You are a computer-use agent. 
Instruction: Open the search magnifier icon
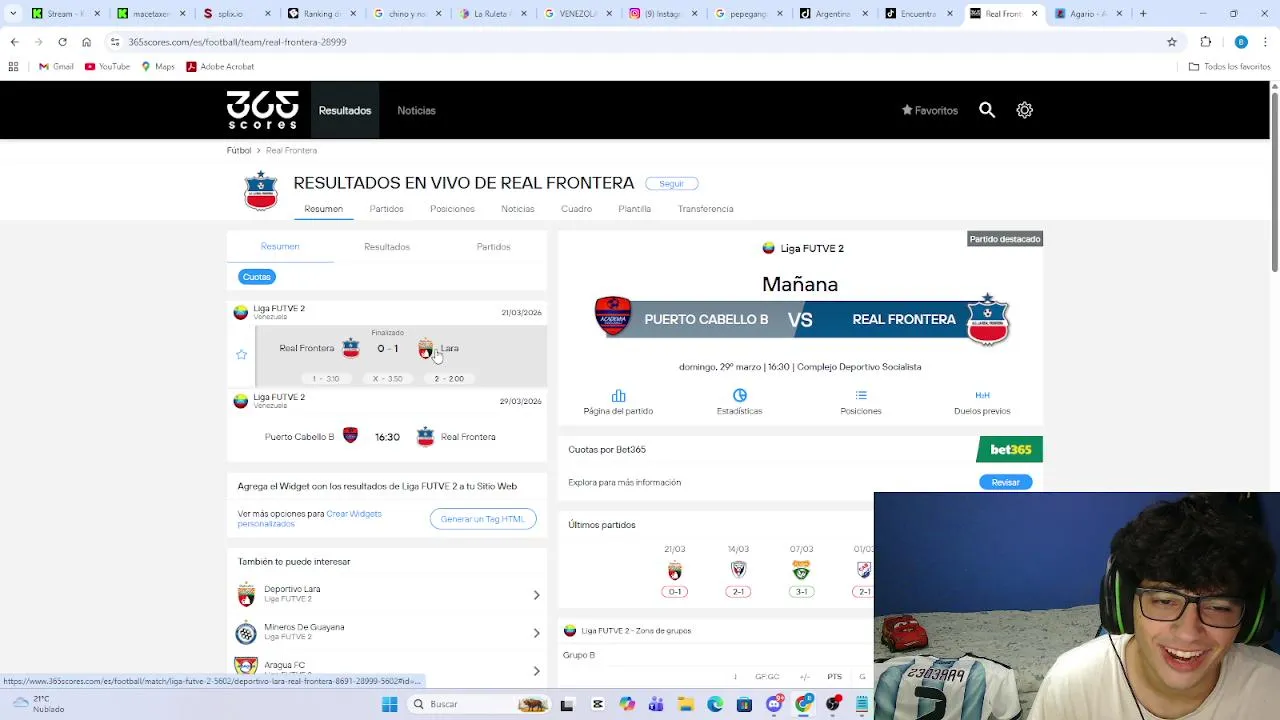(x=987, y=110)
